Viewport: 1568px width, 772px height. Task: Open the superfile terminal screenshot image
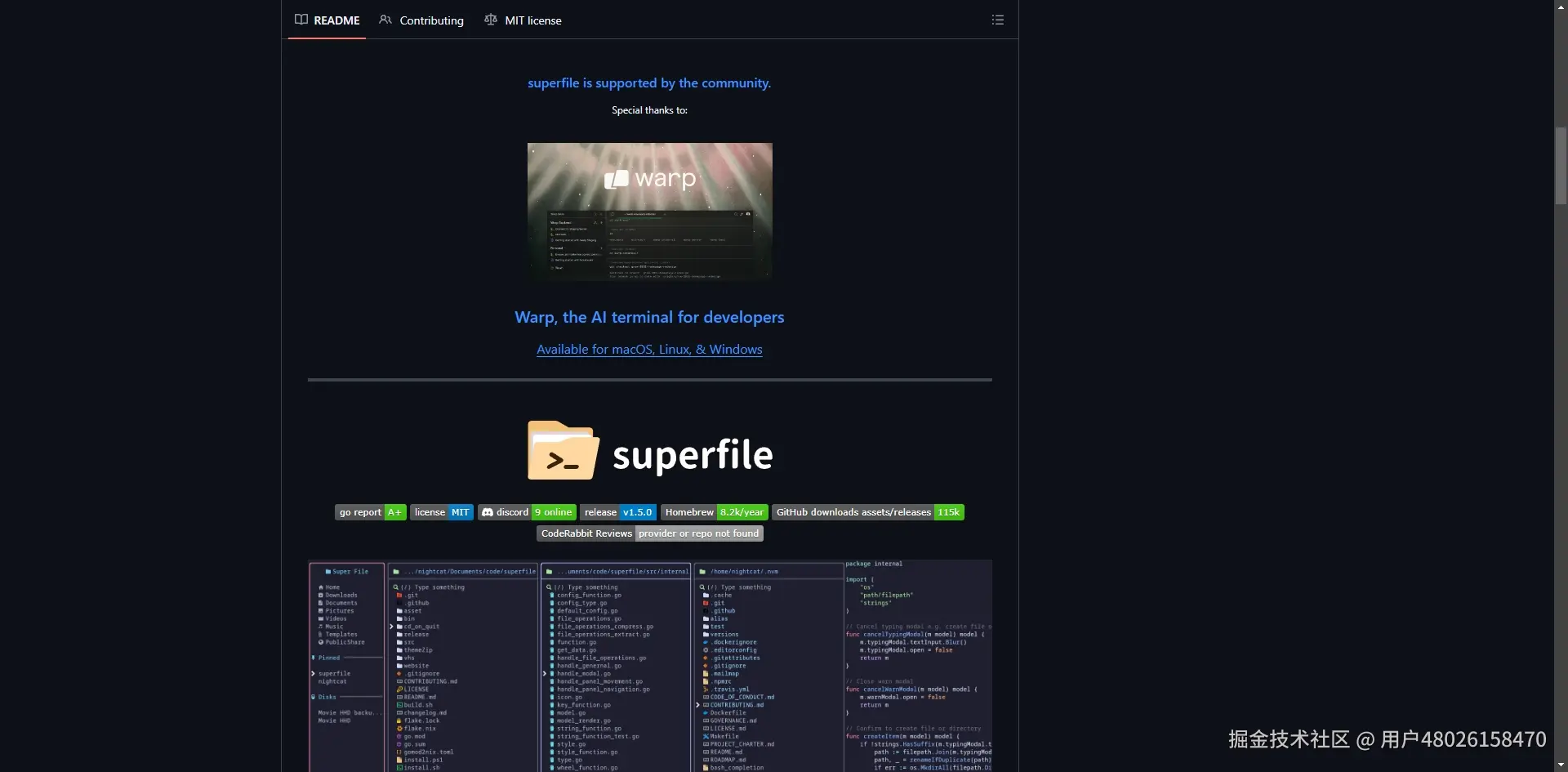click(650, 666)
